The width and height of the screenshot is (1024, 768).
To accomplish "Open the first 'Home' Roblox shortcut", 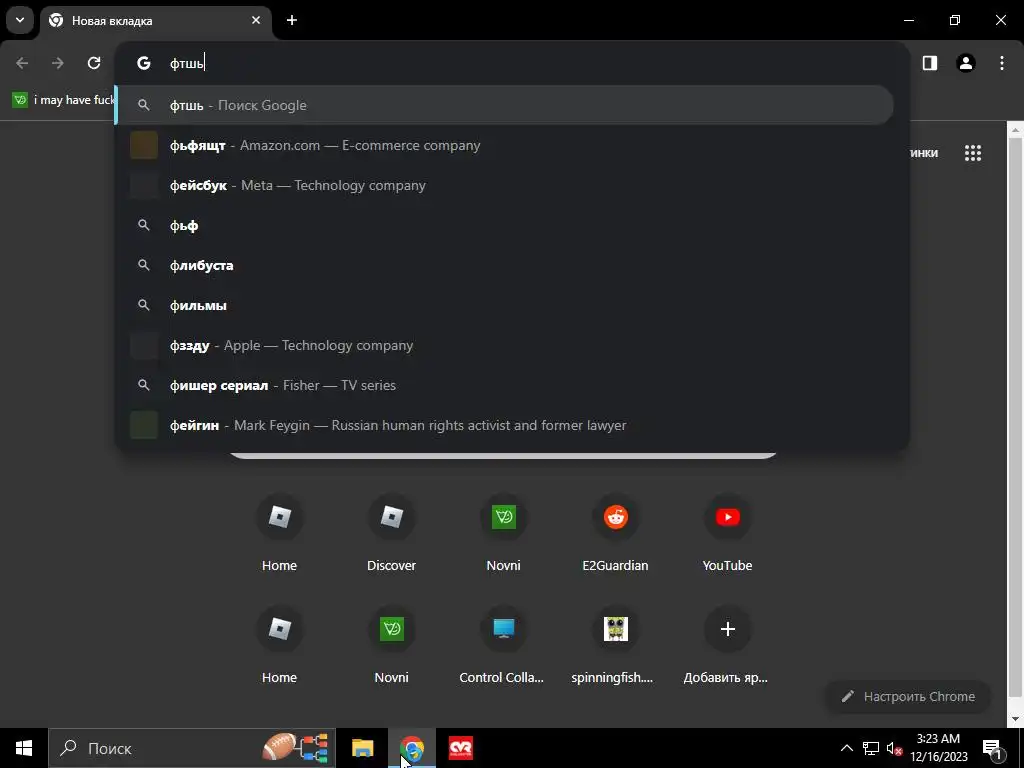I will (x=280, y=533).
